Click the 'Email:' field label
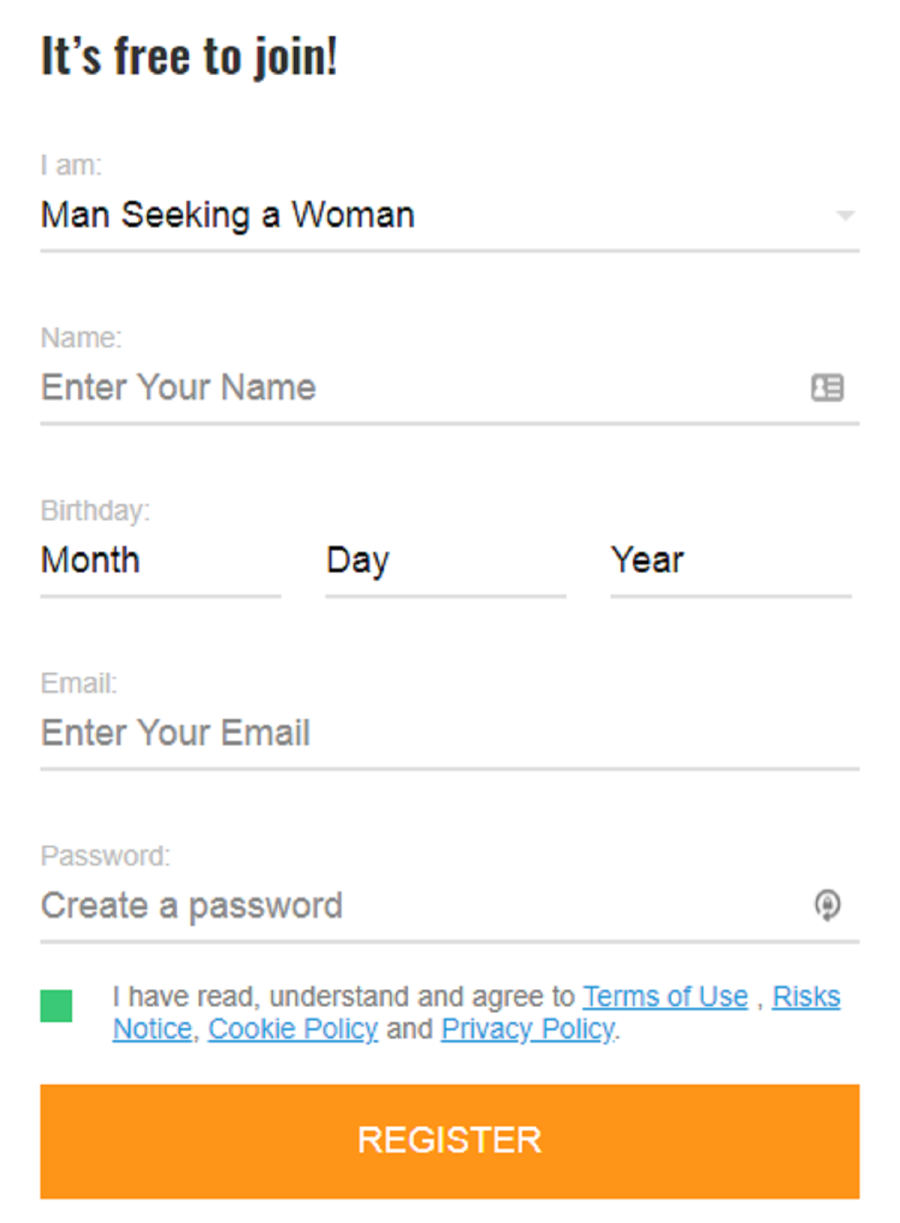Image resolution: width=900 pixels, height=1223 pixels. click(79, 684)
